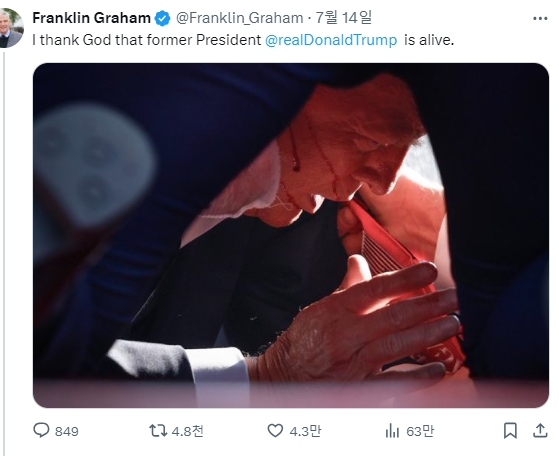Click the Franklin Graham display name
Screen dimensions: 559x456
91,18
